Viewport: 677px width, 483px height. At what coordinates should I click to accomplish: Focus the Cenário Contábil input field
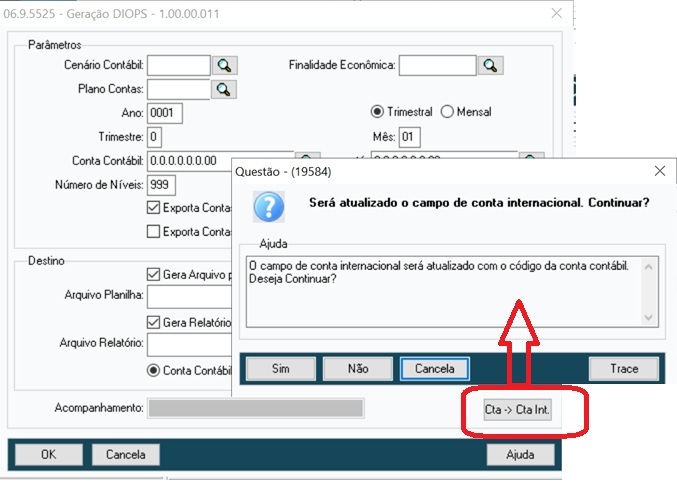click(x=179, y=66)
